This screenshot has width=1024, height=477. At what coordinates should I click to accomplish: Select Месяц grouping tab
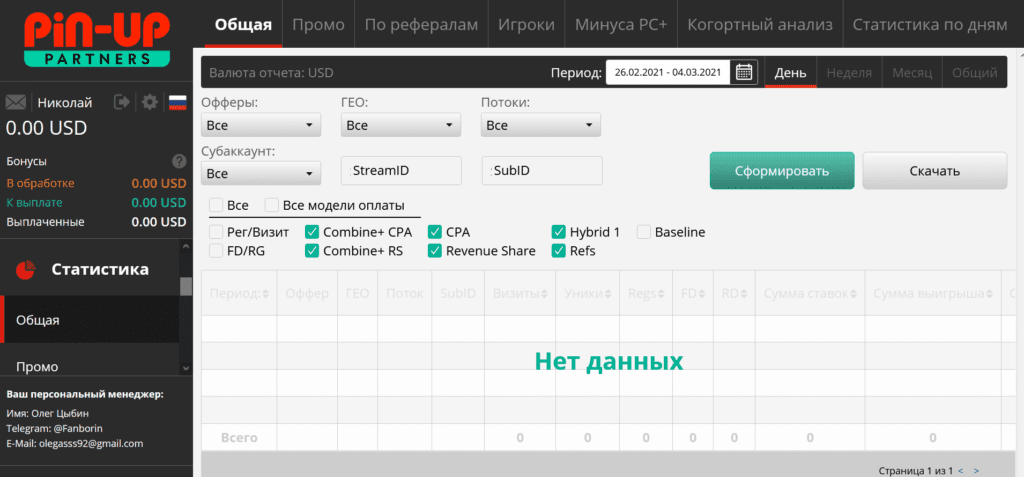point(912,73)
